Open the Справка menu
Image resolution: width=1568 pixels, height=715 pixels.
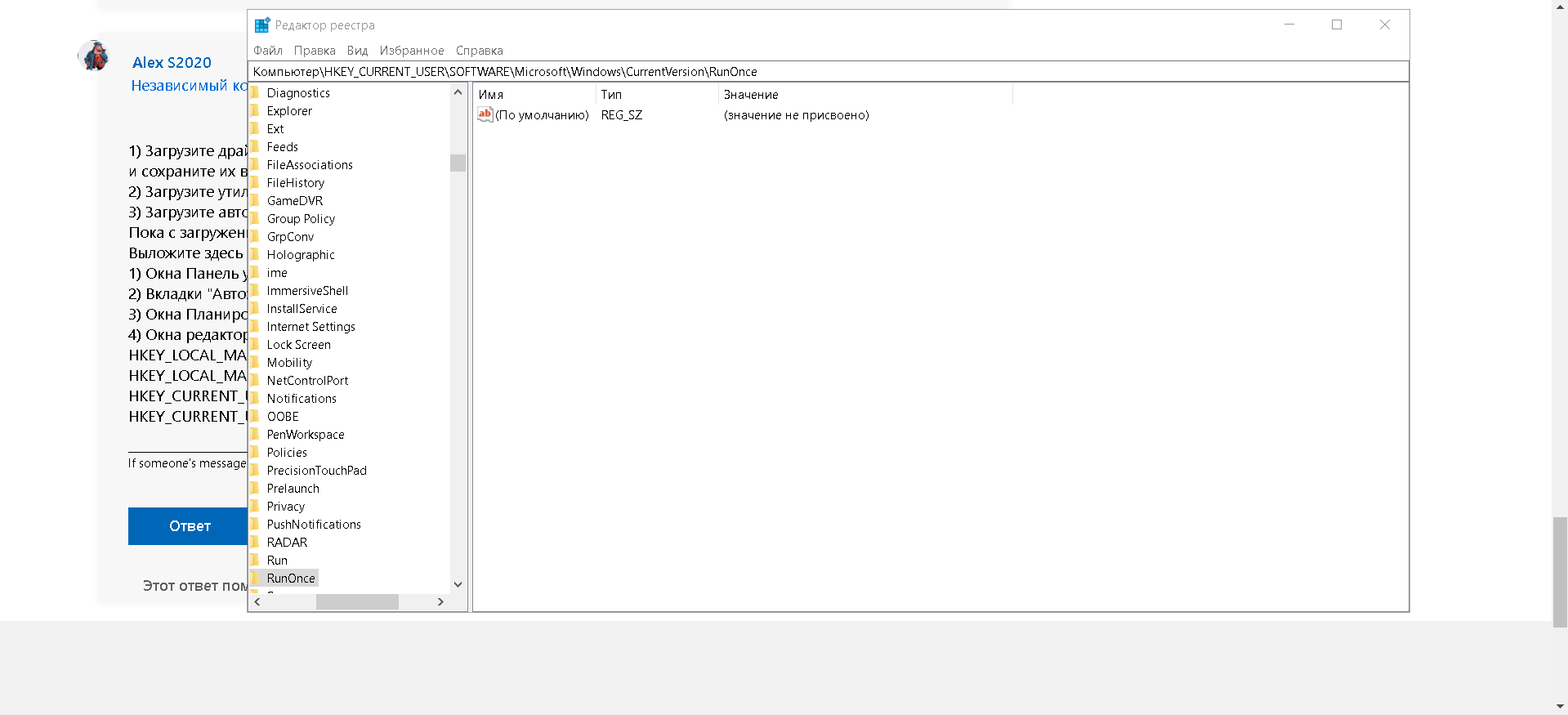click(x=480, y=51)
